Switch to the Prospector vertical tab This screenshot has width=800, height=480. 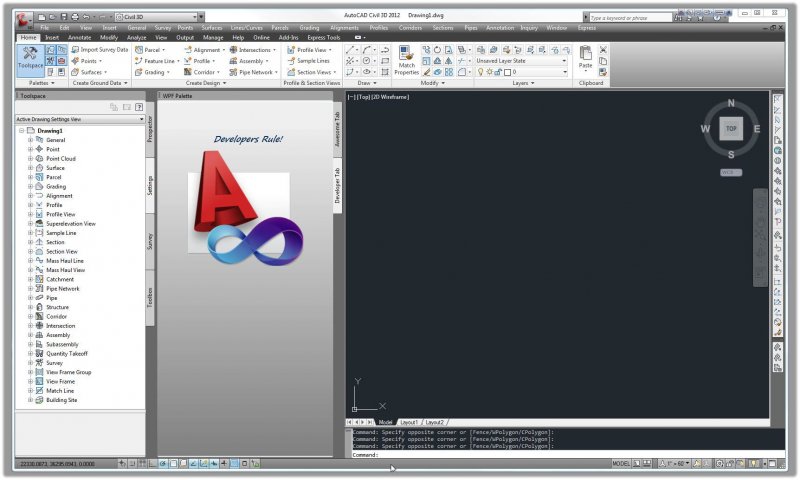[x=150, y=129]
